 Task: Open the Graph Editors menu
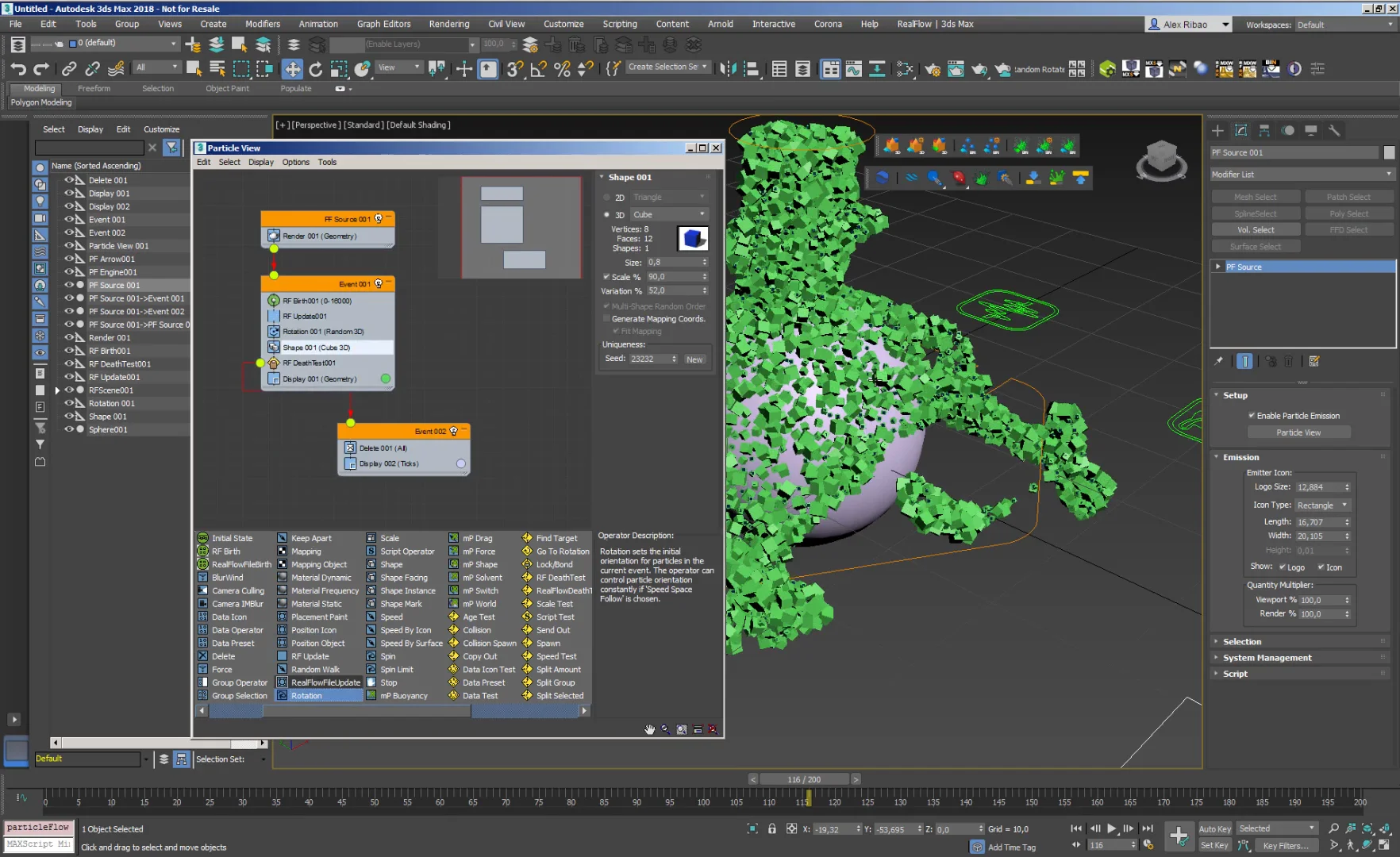point(384,24)
